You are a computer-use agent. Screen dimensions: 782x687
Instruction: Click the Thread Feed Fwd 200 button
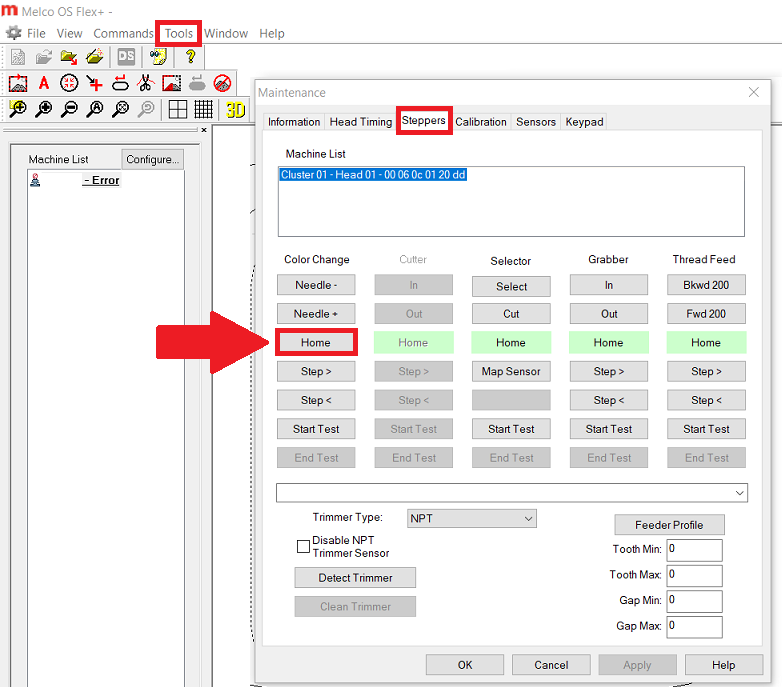706,314
